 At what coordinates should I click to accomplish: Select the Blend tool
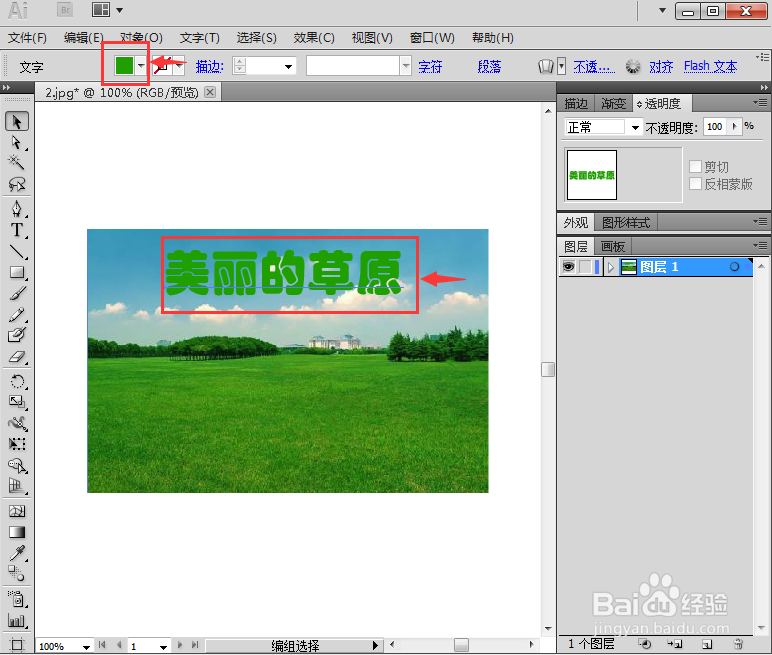click(17, 573)
